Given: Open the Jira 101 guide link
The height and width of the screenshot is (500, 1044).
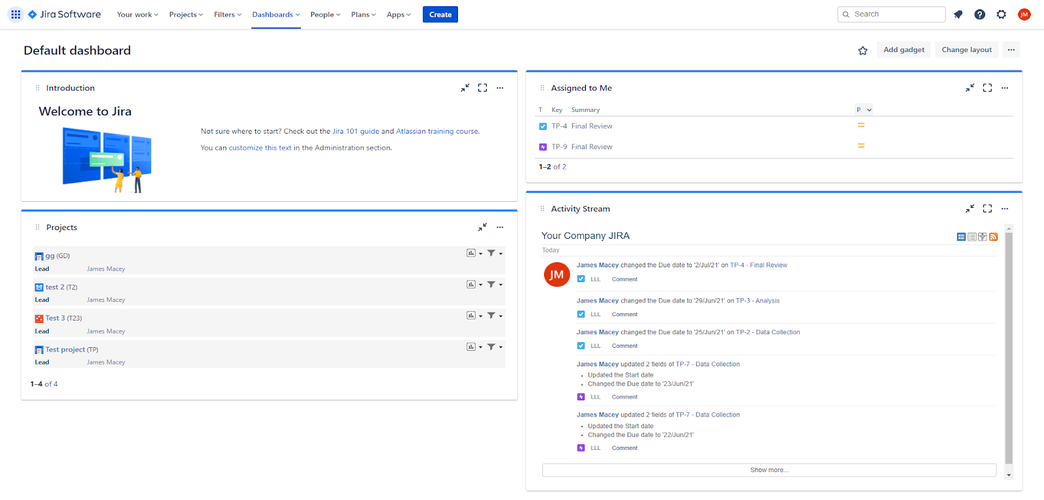Looking at the screenshot, I should click(356, 131).
